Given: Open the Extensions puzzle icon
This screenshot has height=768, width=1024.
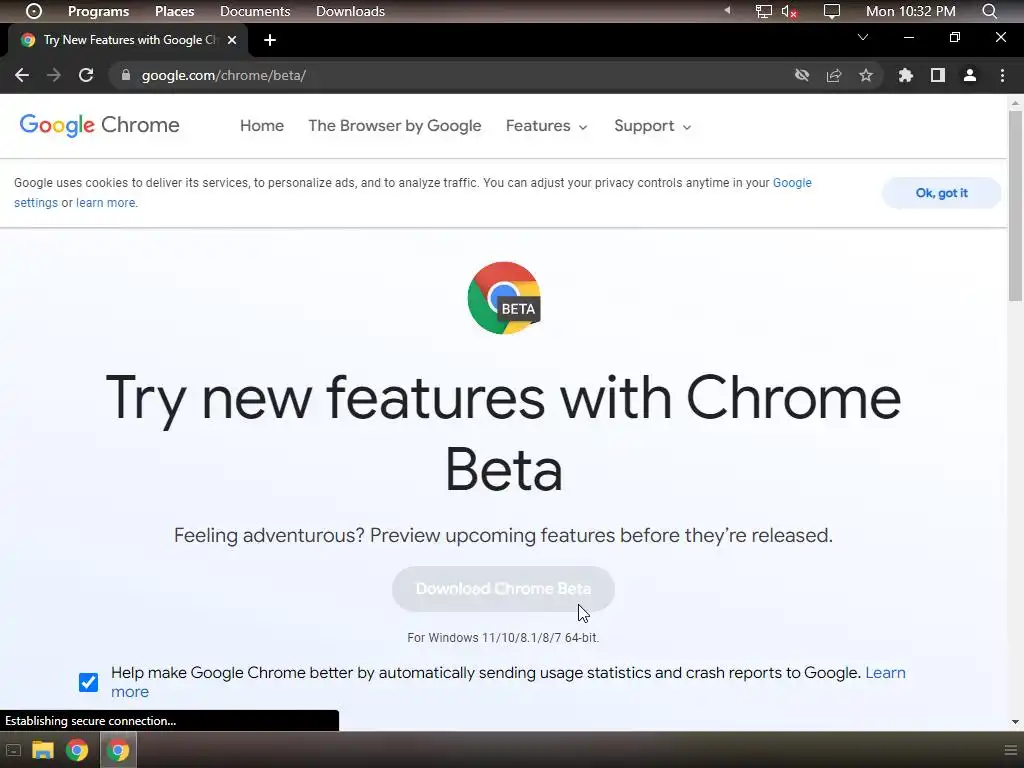Looking at the screenshot, I should [905, 75].
